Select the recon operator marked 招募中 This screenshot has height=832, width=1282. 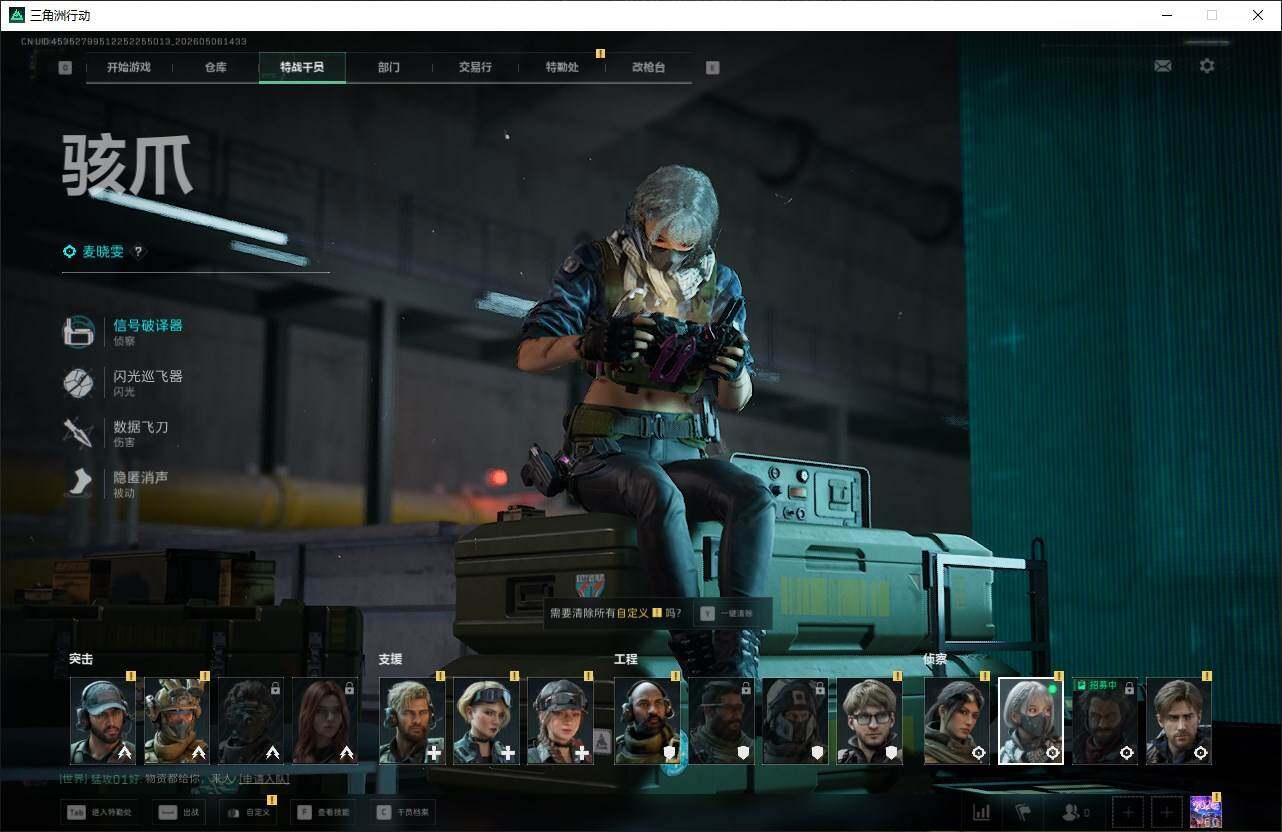pyautogui.click(x=1105, y=721)
